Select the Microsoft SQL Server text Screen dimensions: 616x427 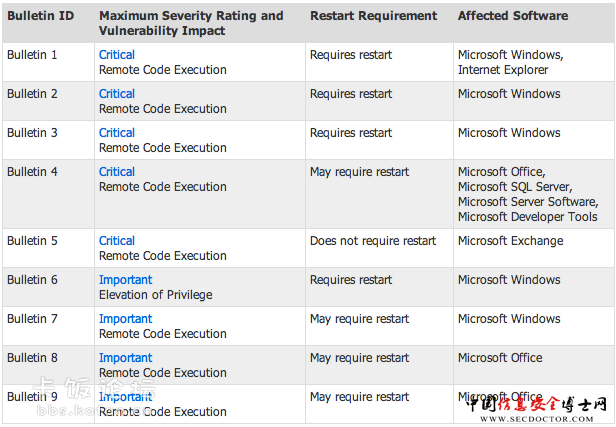tap(515, 187)
